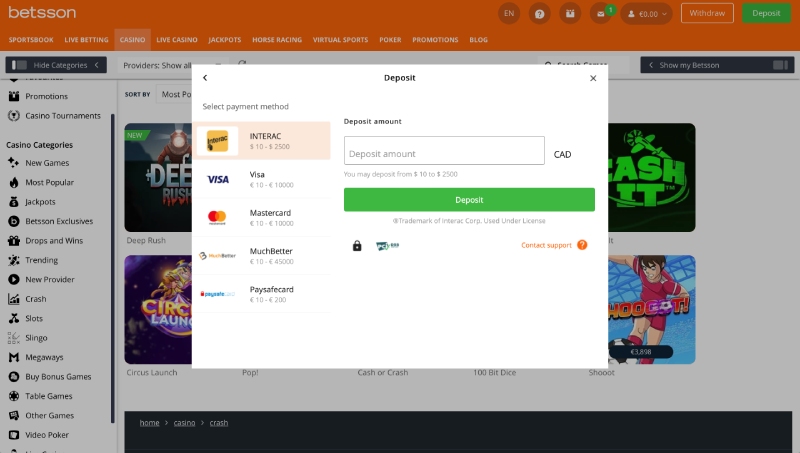The image size is (800, 453).
Task: Click the Visa logo icon
Action: coord(218,179)
